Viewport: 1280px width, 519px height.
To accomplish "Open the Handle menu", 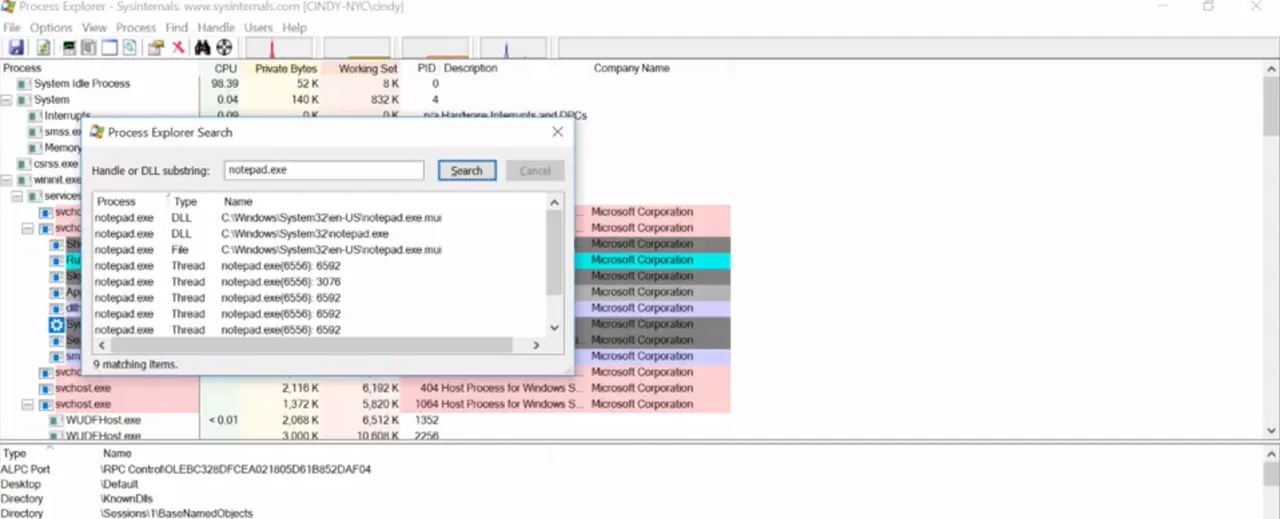I will [x=216, y=28].
